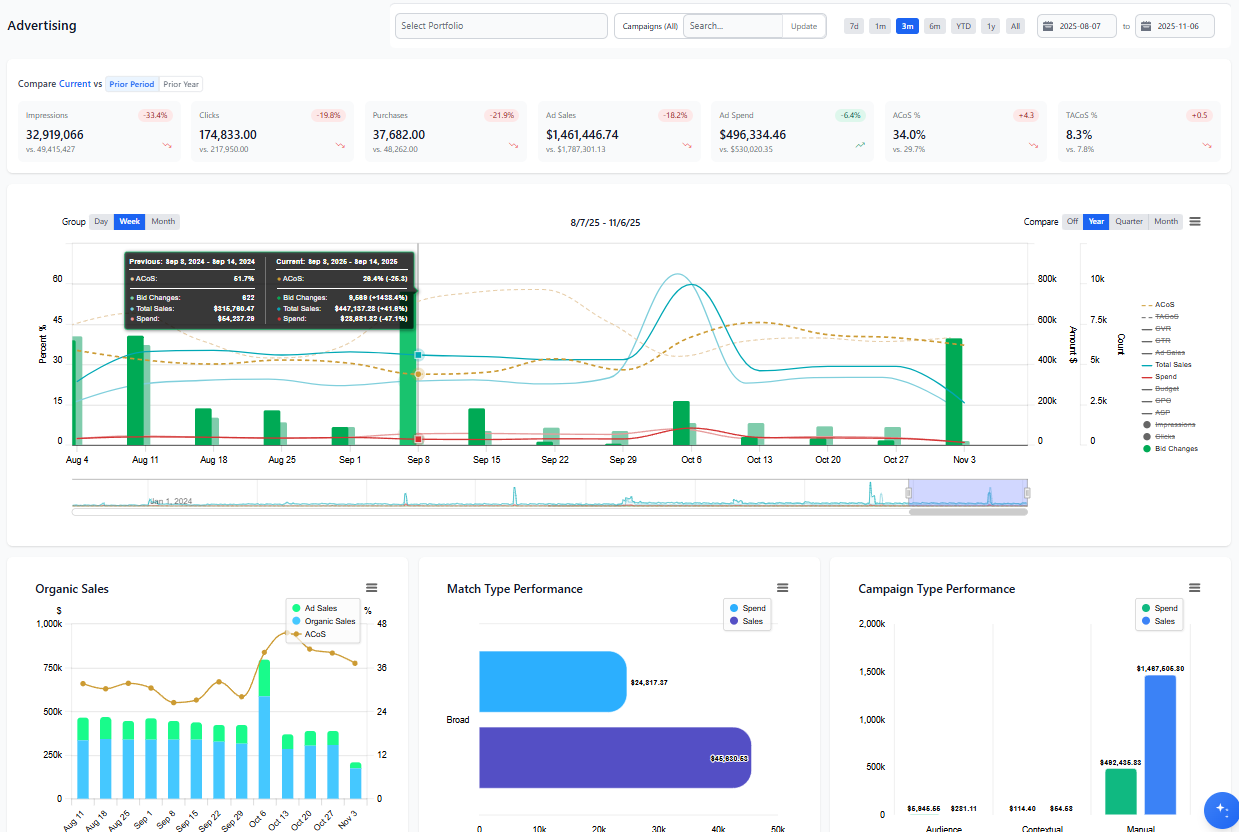This screenshot has height=832, width=1239.
Task: Open the Organic Sales chart menu
Action: coord(372,588)
